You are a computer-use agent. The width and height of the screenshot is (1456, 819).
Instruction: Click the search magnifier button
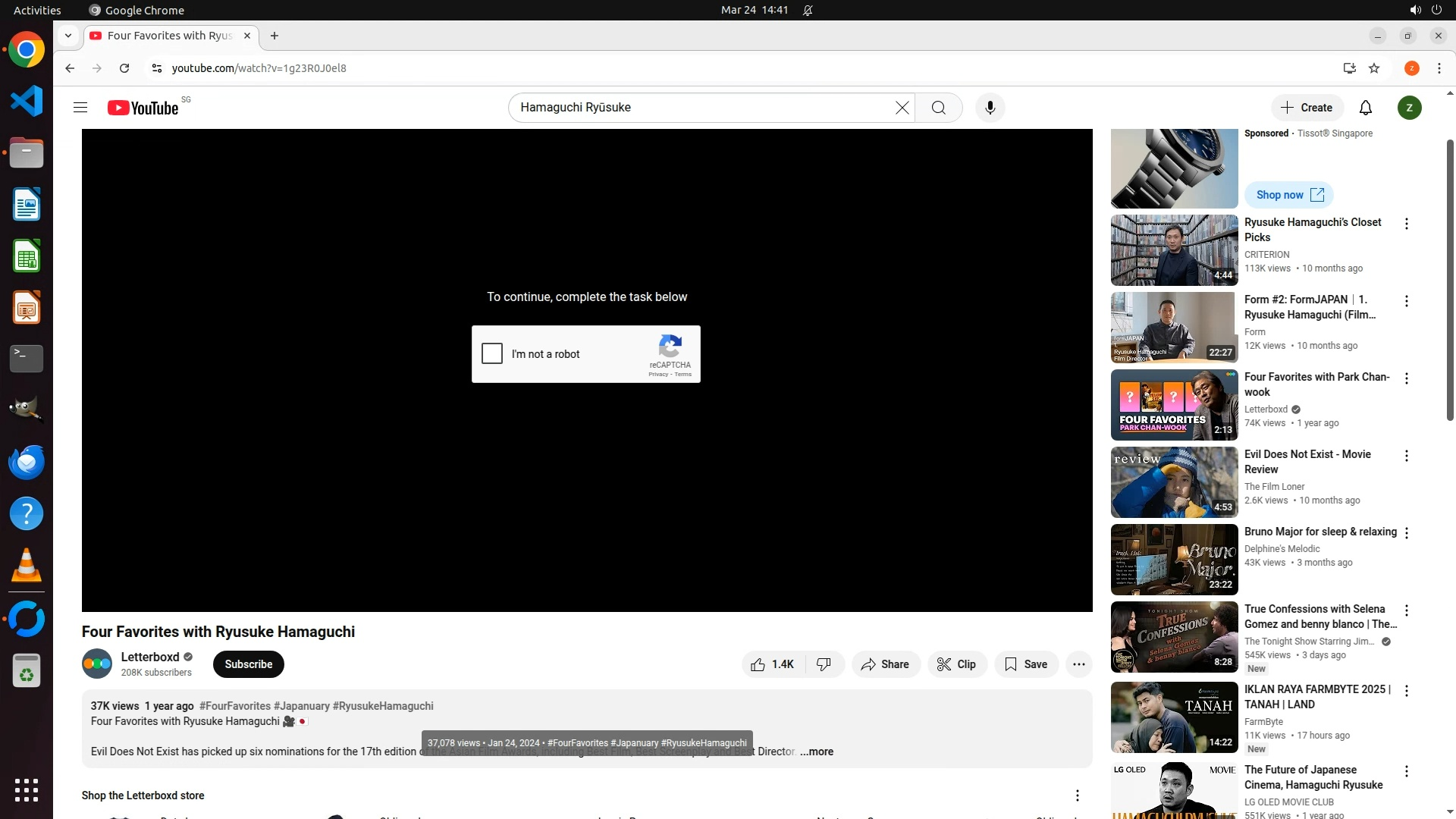point(938,108)
